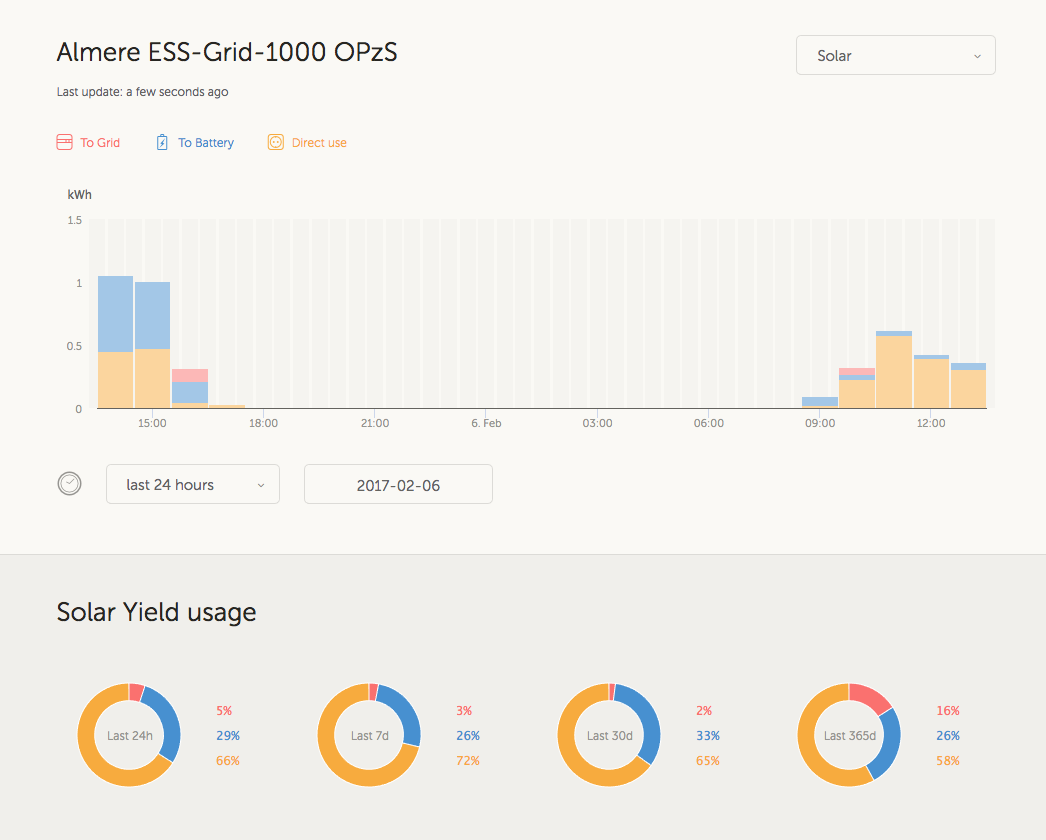
Task: Toggle the Direct use series label
Action: [x=319, y=143]
